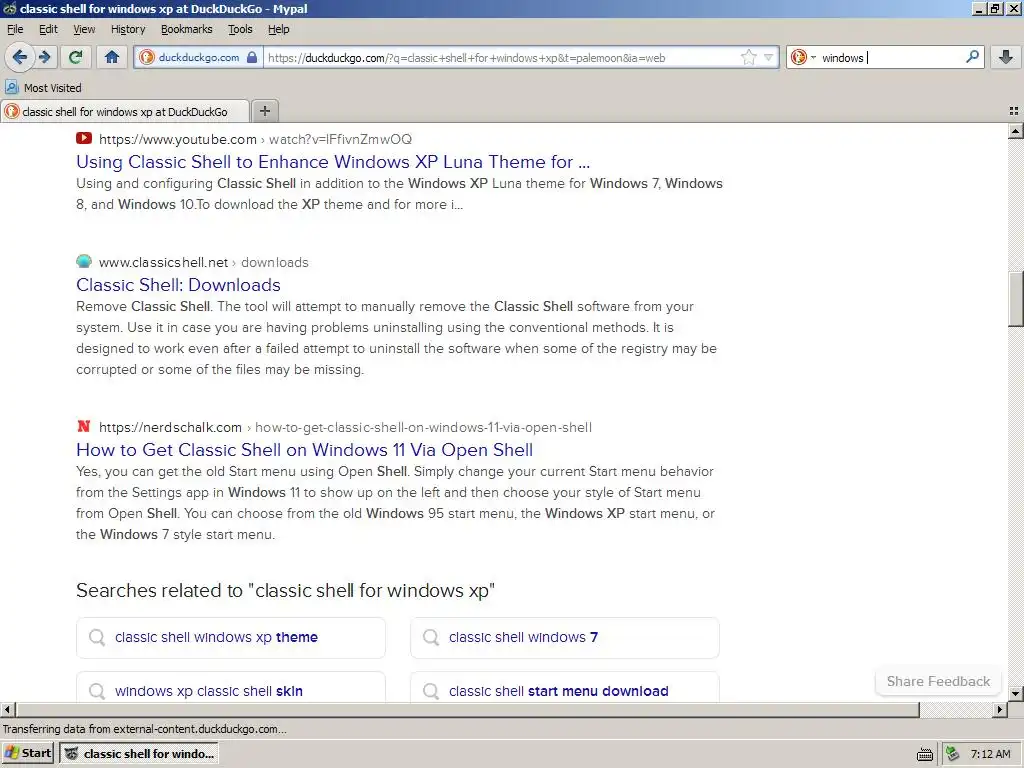Go forward using the Forward arrow button
This screenshot has width=1024, height=768.
[45, 57]
